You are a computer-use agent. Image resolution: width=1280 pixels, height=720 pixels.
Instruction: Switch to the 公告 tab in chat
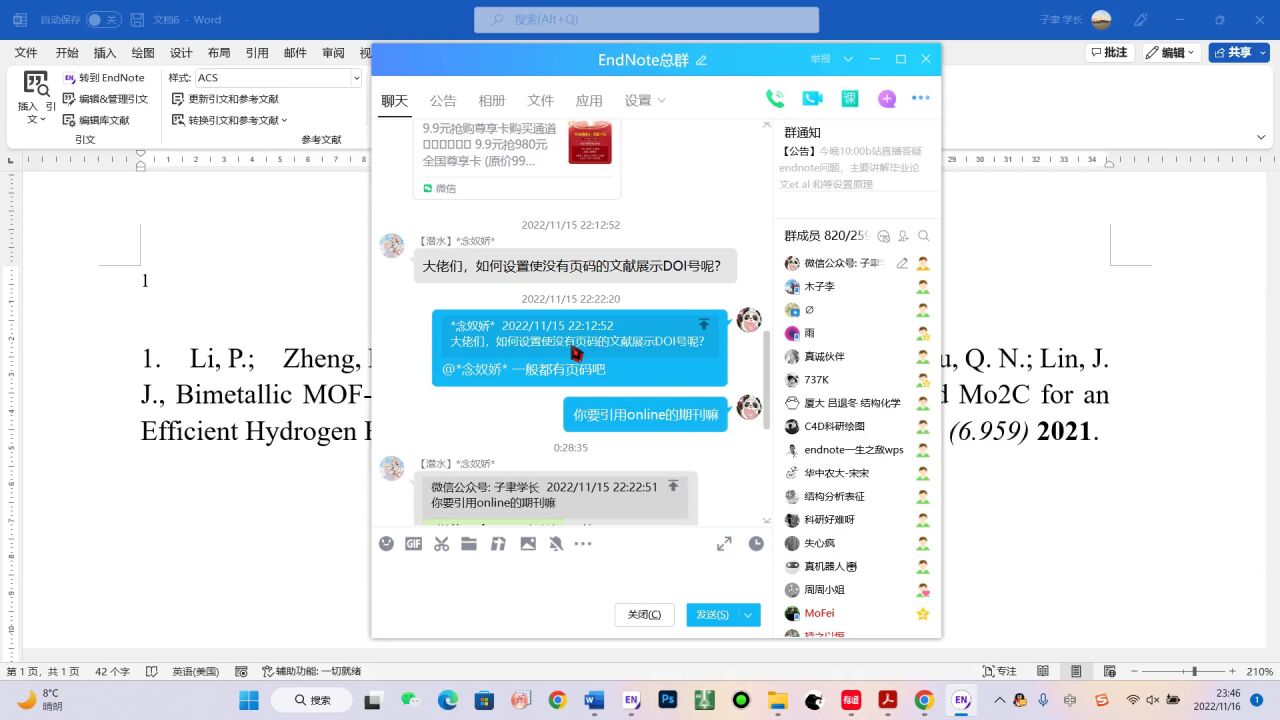[443, 100]
